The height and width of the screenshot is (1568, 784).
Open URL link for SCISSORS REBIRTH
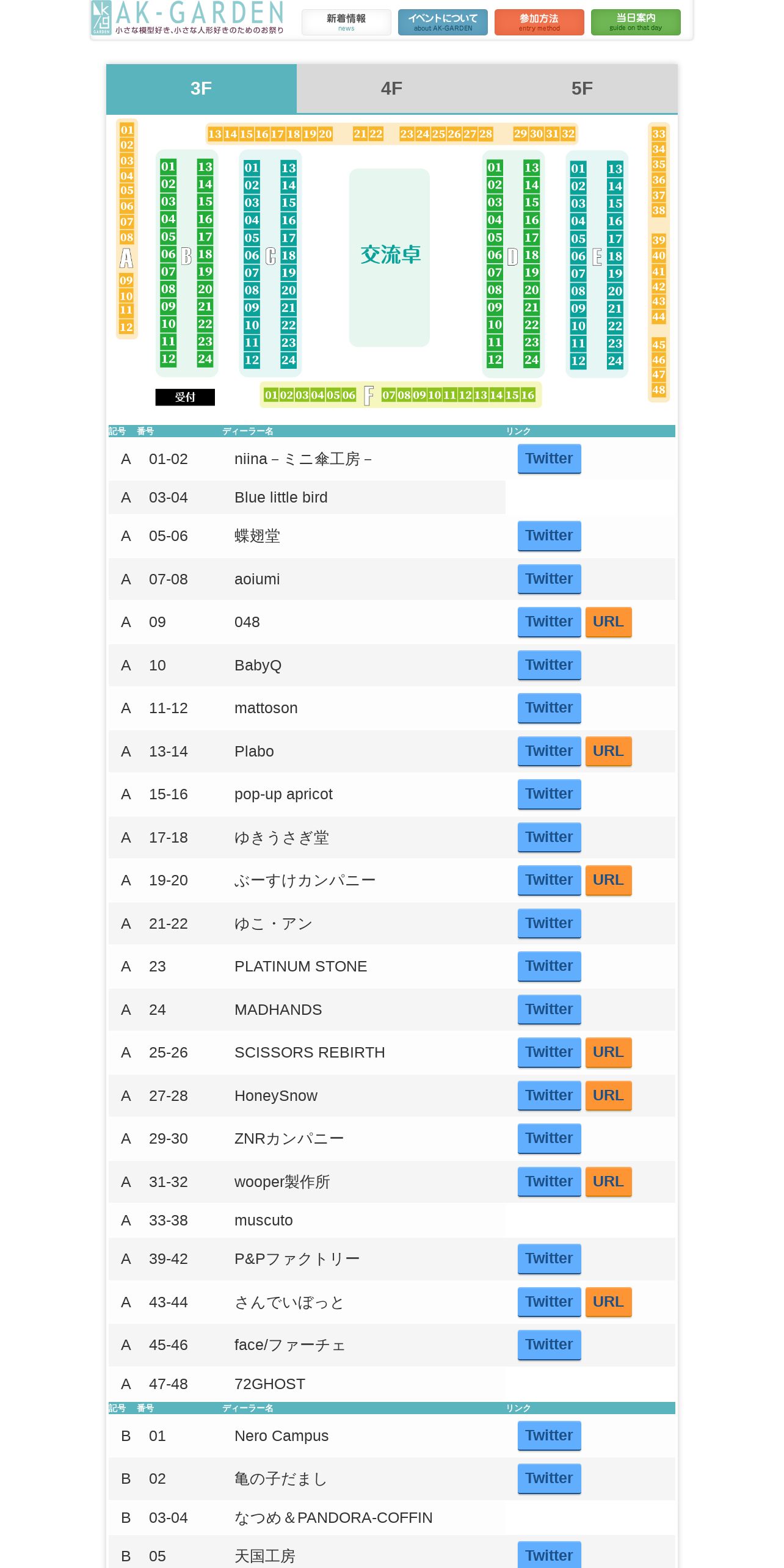(x=609, y=1052)
